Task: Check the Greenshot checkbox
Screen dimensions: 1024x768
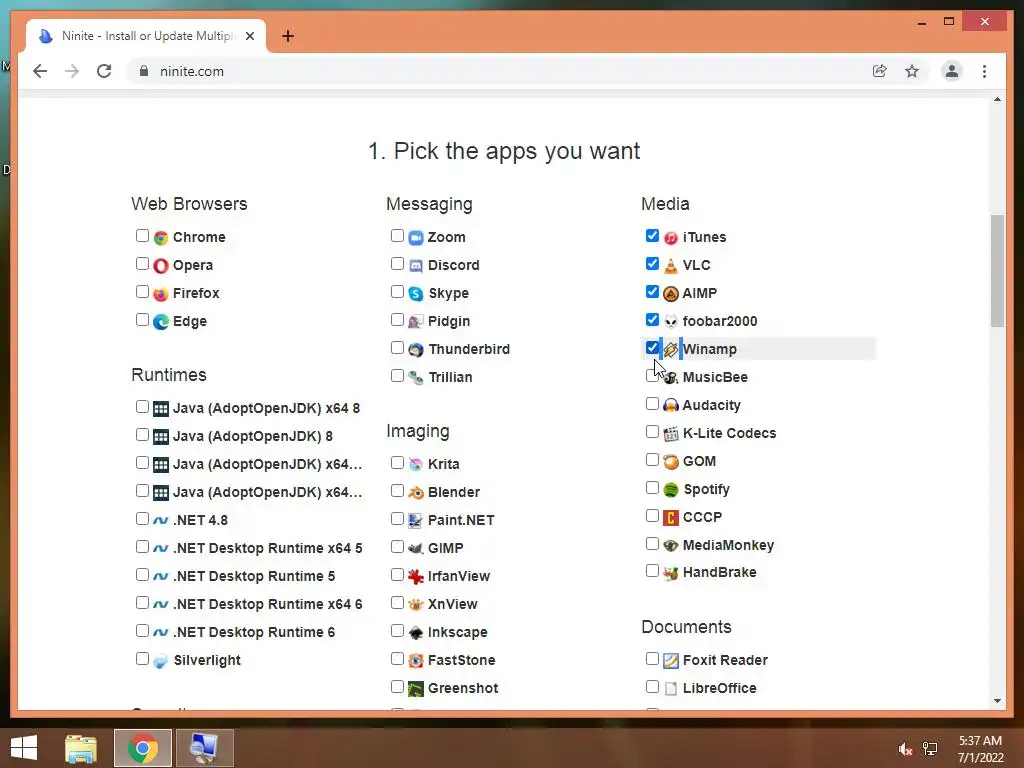Action: point(397,686)
